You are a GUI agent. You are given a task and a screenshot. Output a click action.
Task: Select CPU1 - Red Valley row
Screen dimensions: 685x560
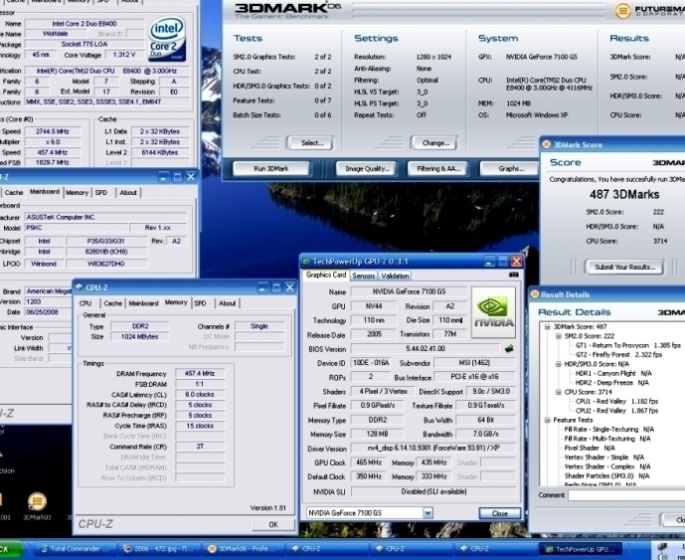(616, 401)
